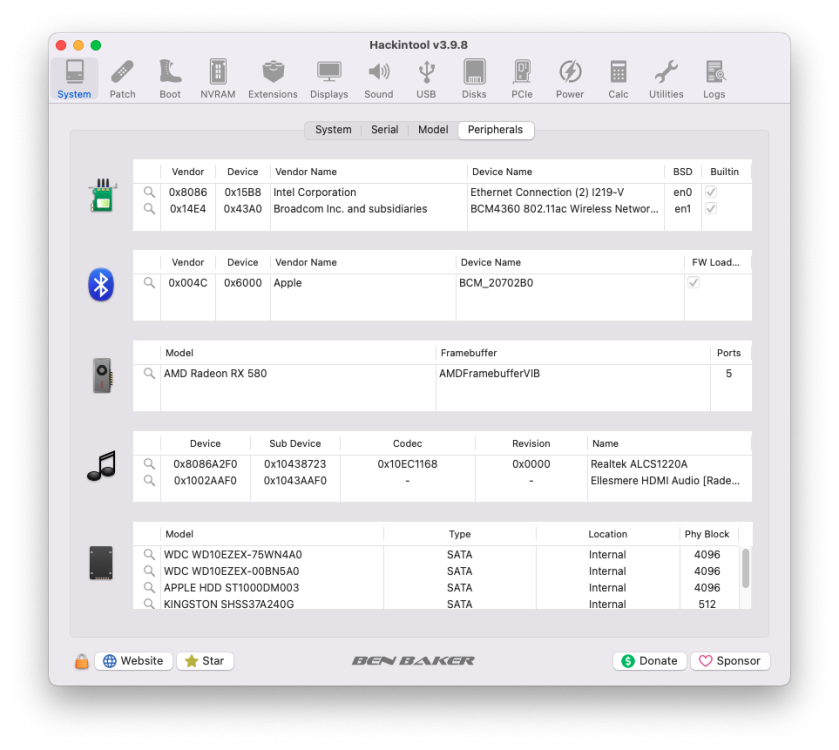839x750 pixels.
Task: Click the music note audio icon
Action: point(102,466)
